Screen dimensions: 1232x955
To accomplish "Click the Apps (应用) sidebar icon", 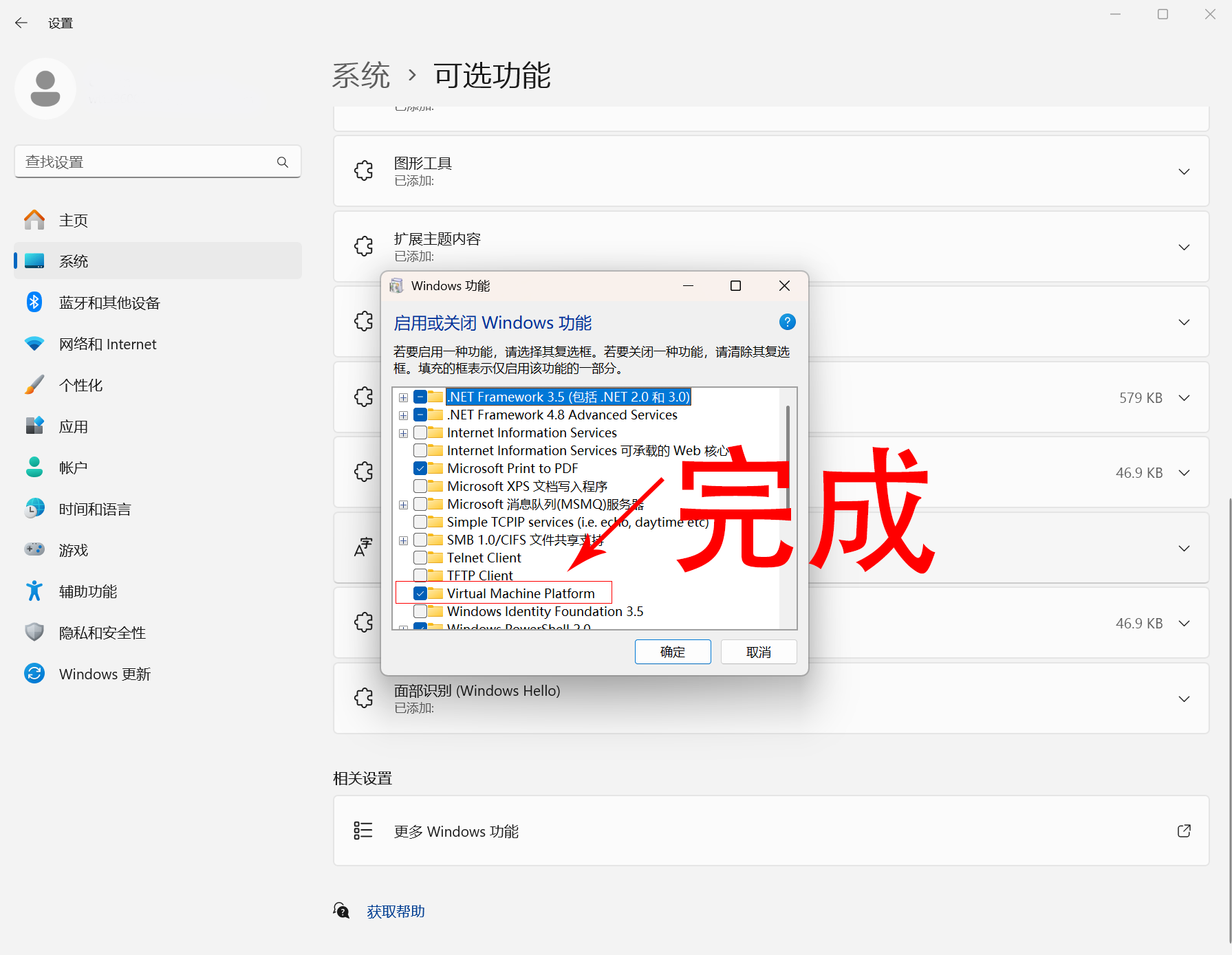I will pyautogui.click(x=34, y=426).
